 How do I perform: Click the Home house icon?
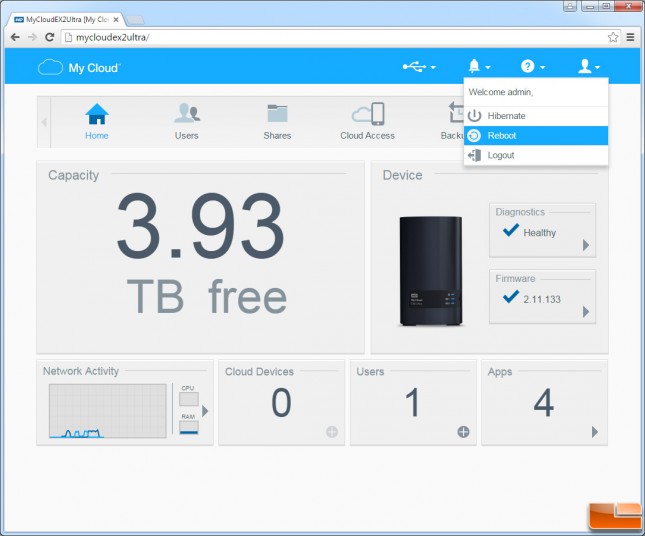97,114
